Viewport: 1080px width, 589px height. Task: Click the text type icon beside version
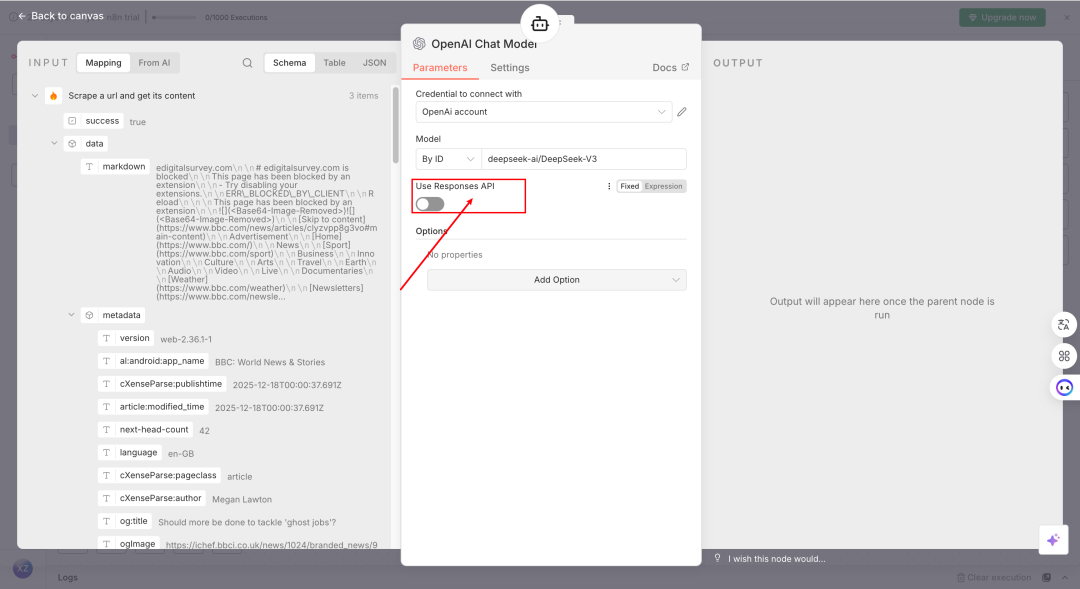107,338
